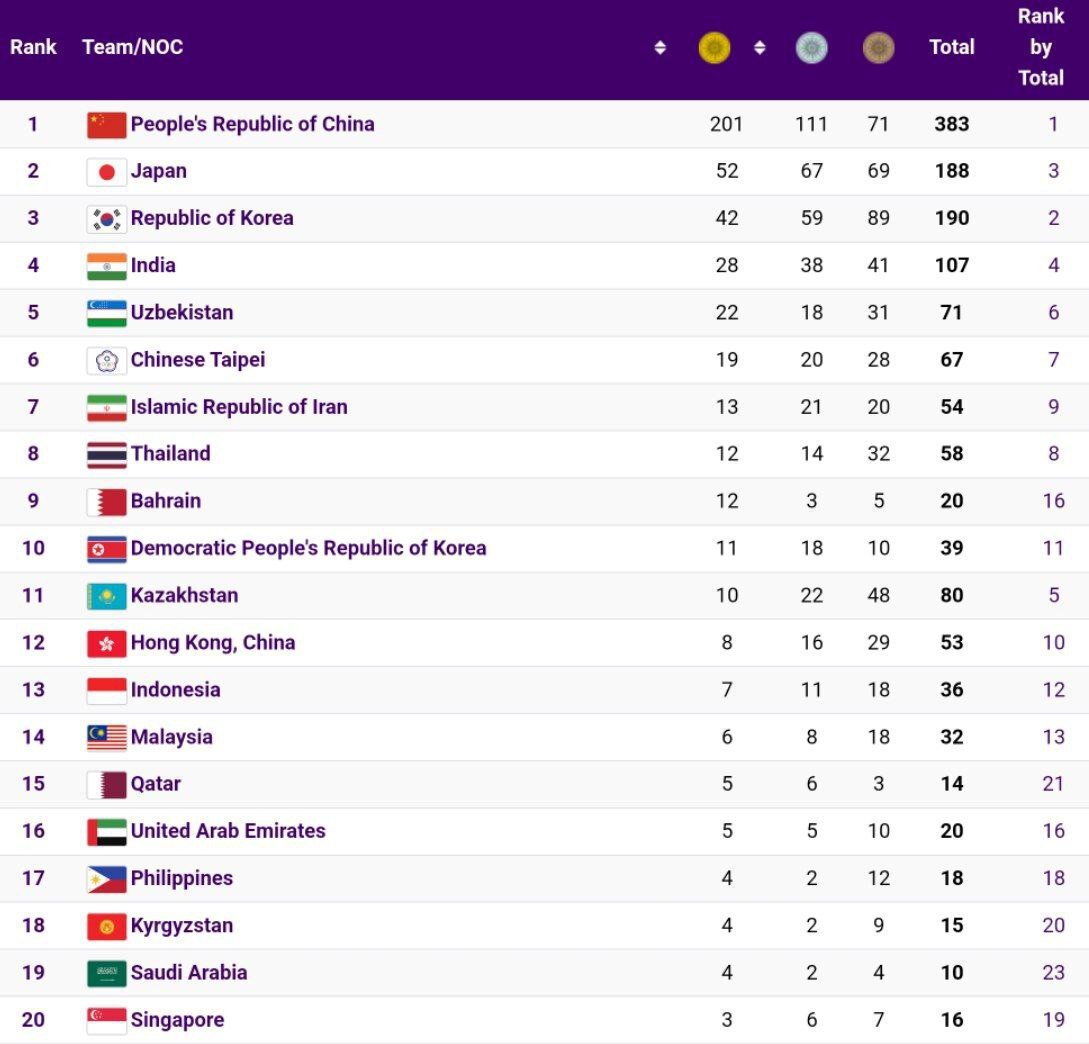Open People's Republic of China link

pyautogui.click(x=252, y=124)
